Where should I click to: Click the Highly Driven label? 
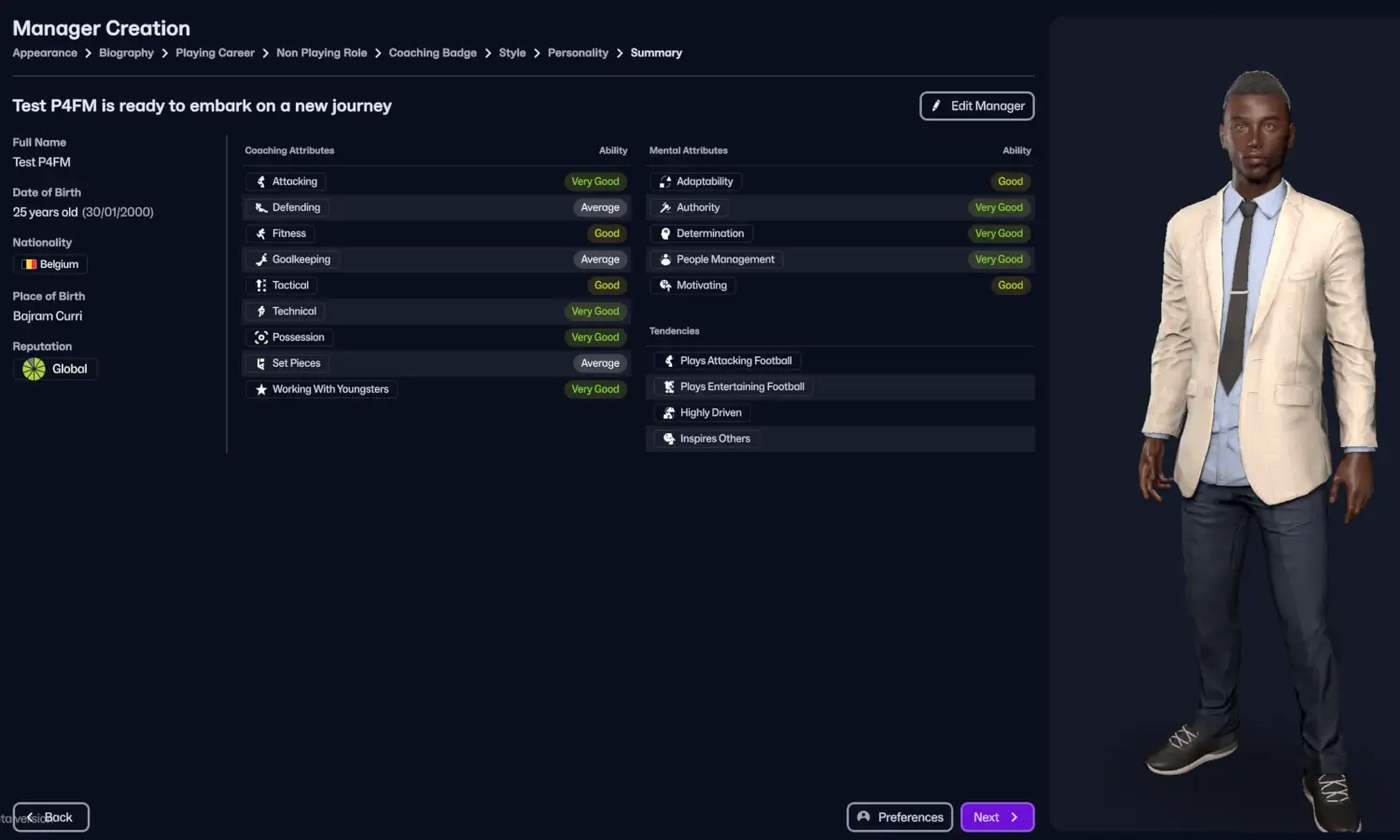tap(711, 413)
